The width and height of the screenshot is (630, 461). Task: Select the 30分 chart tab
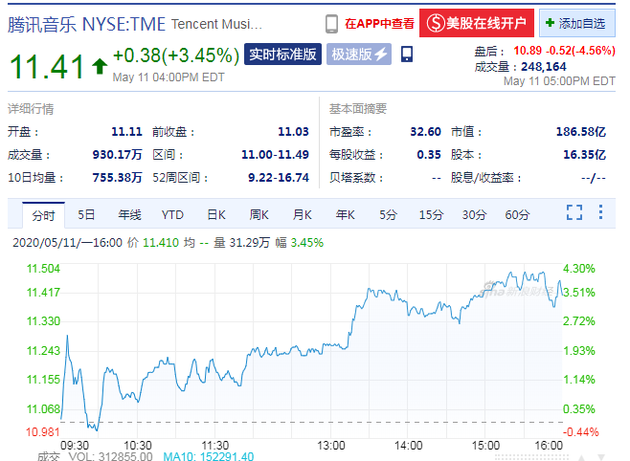tap(474, 215)
